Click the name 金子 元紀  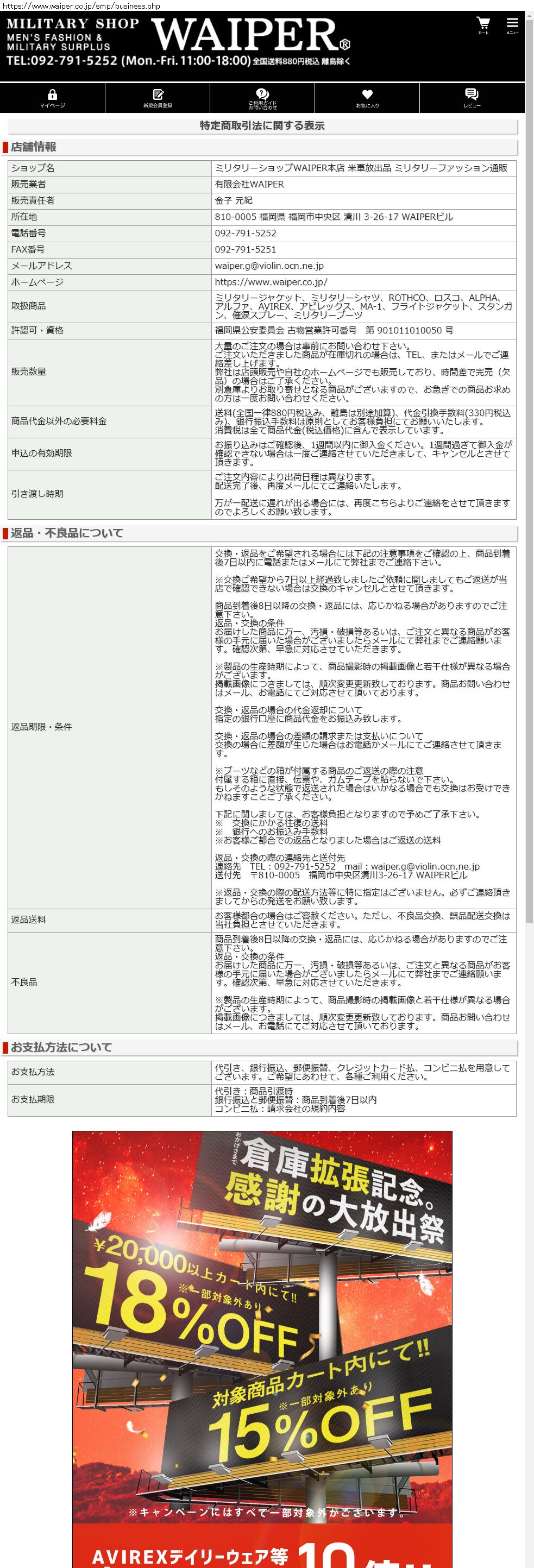pos(233,200)
